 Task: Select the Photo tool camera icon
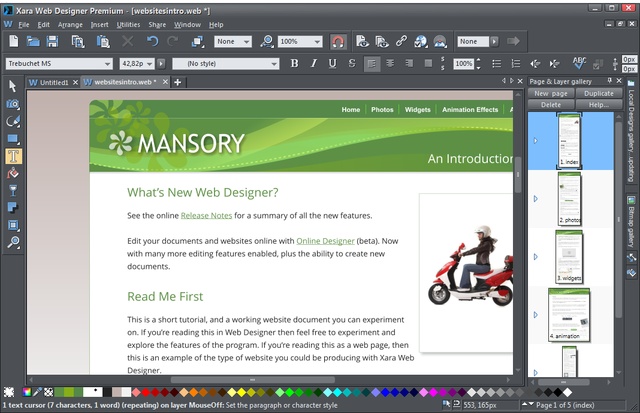tap(13, 104)
